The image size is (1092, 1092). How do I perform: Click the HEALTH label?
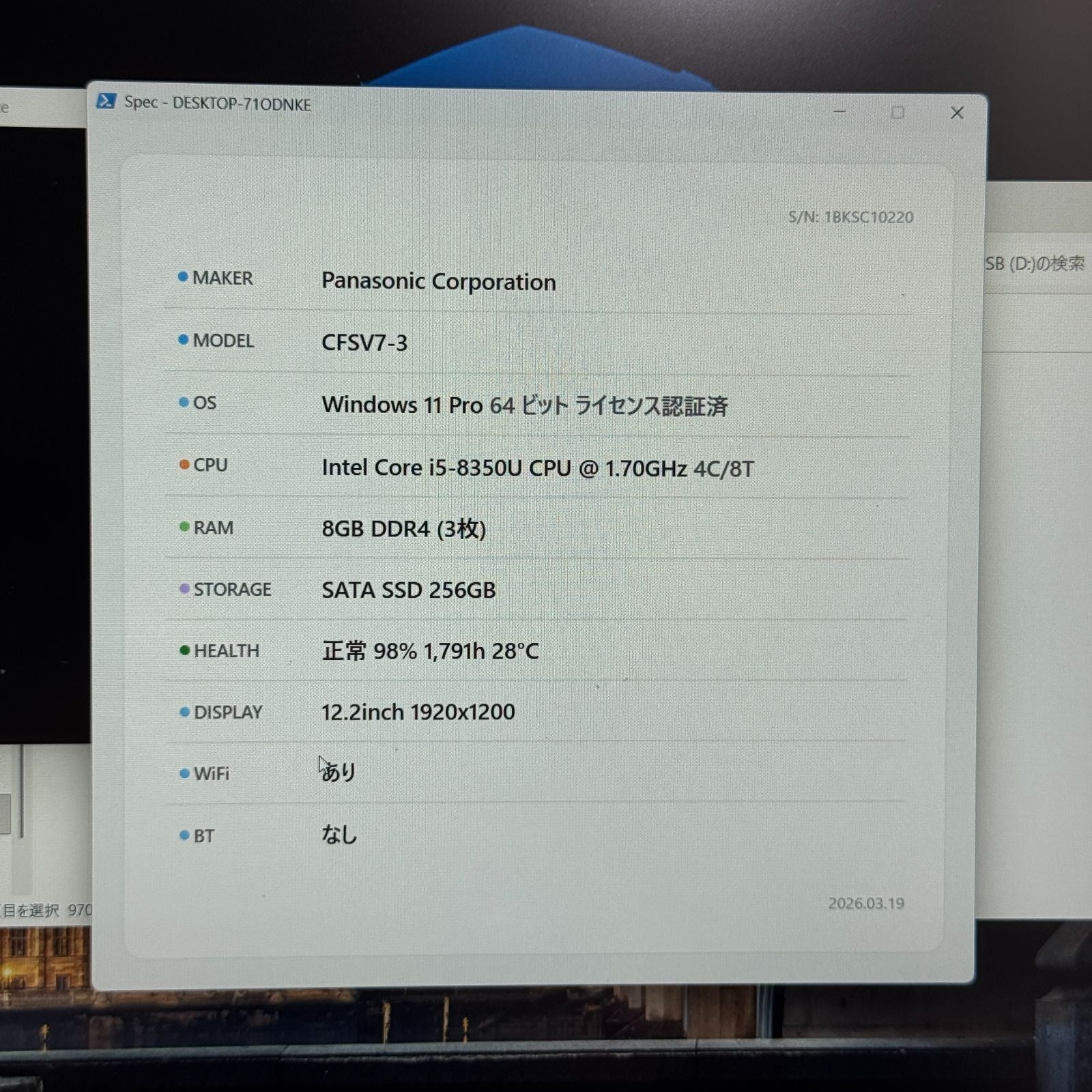pyautogui.click(x=227, y=651)
